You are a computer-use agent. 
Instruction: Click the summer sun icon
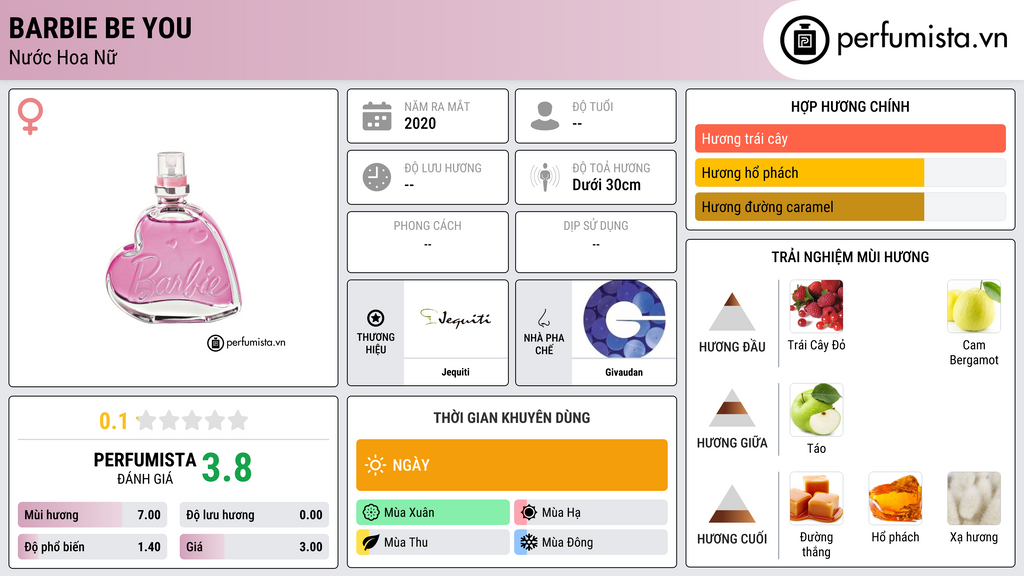(x=529, y=513)
